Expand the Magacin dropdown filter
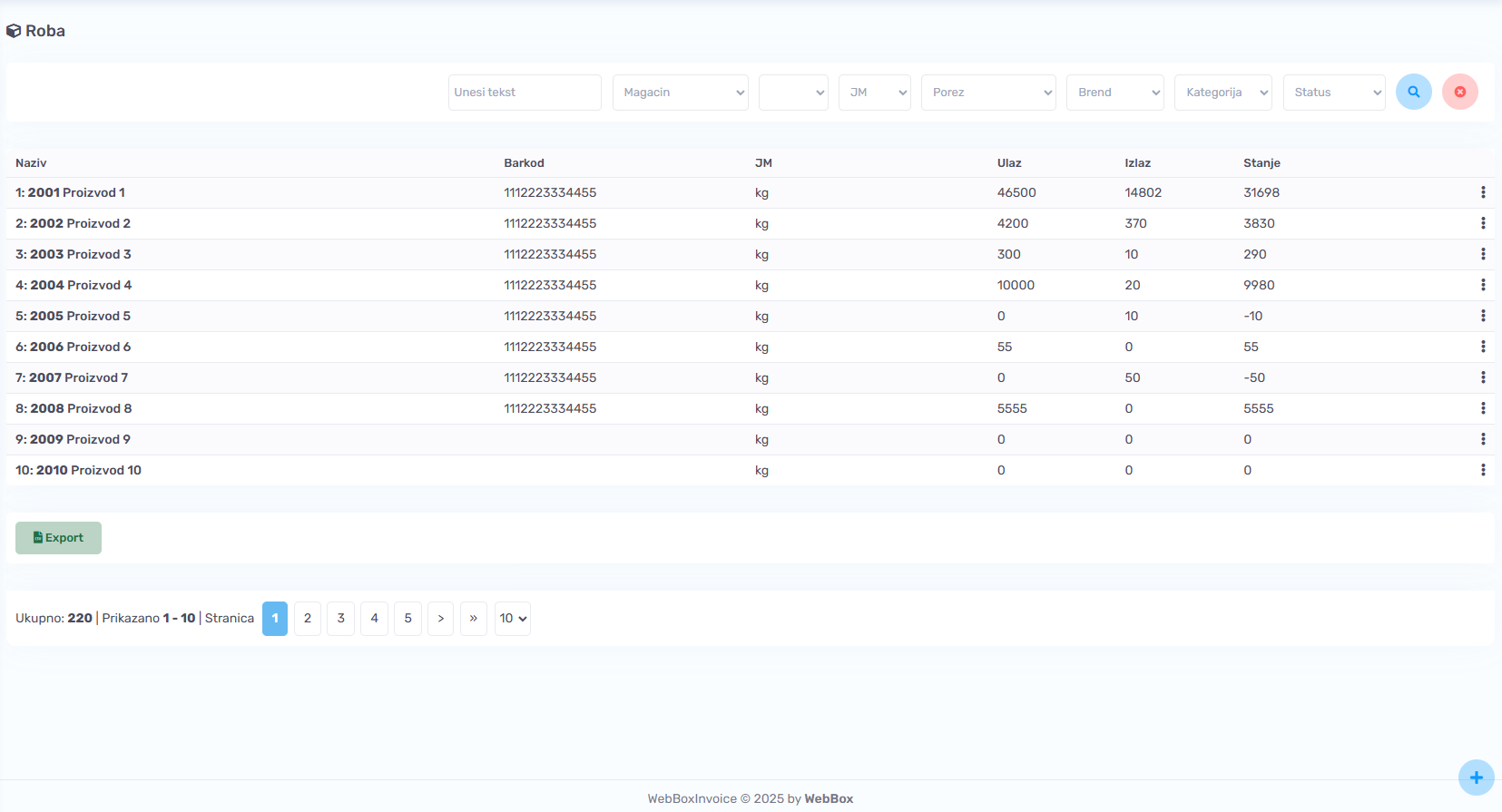The image size is (1502, 812). 680,93
